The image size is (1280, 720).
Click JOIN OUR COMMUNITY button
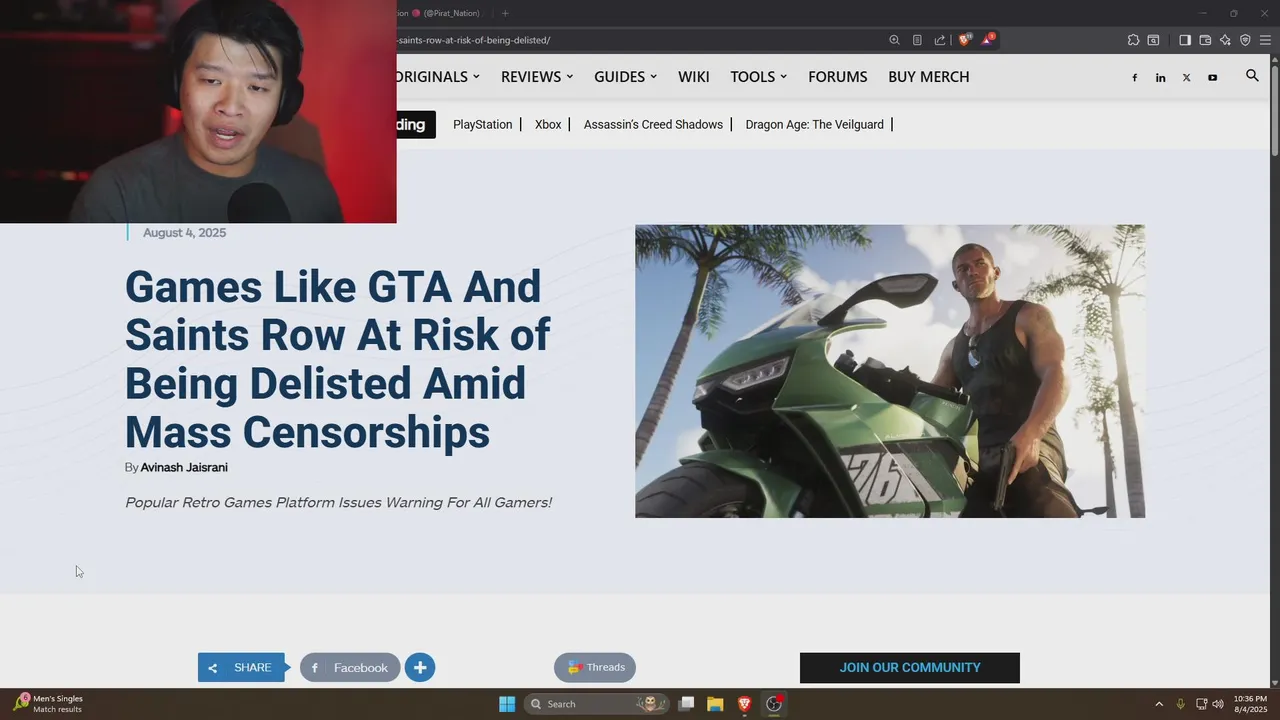point(910,667)
